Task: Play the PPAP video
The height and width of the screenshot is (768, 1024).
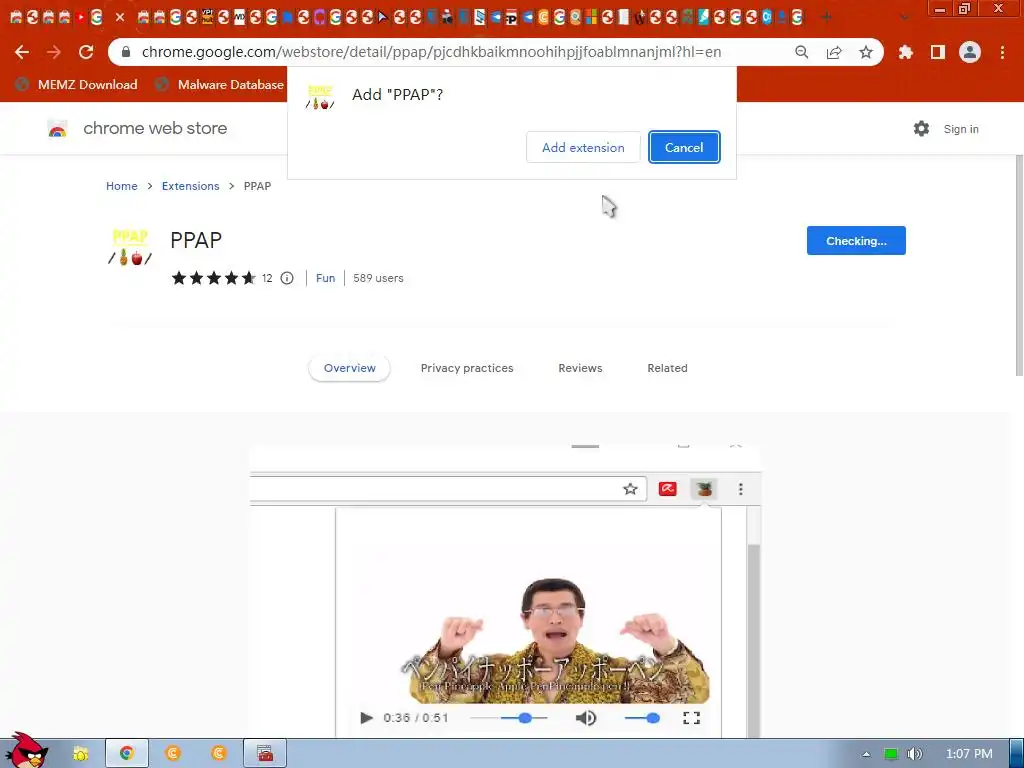Action: 366,718
